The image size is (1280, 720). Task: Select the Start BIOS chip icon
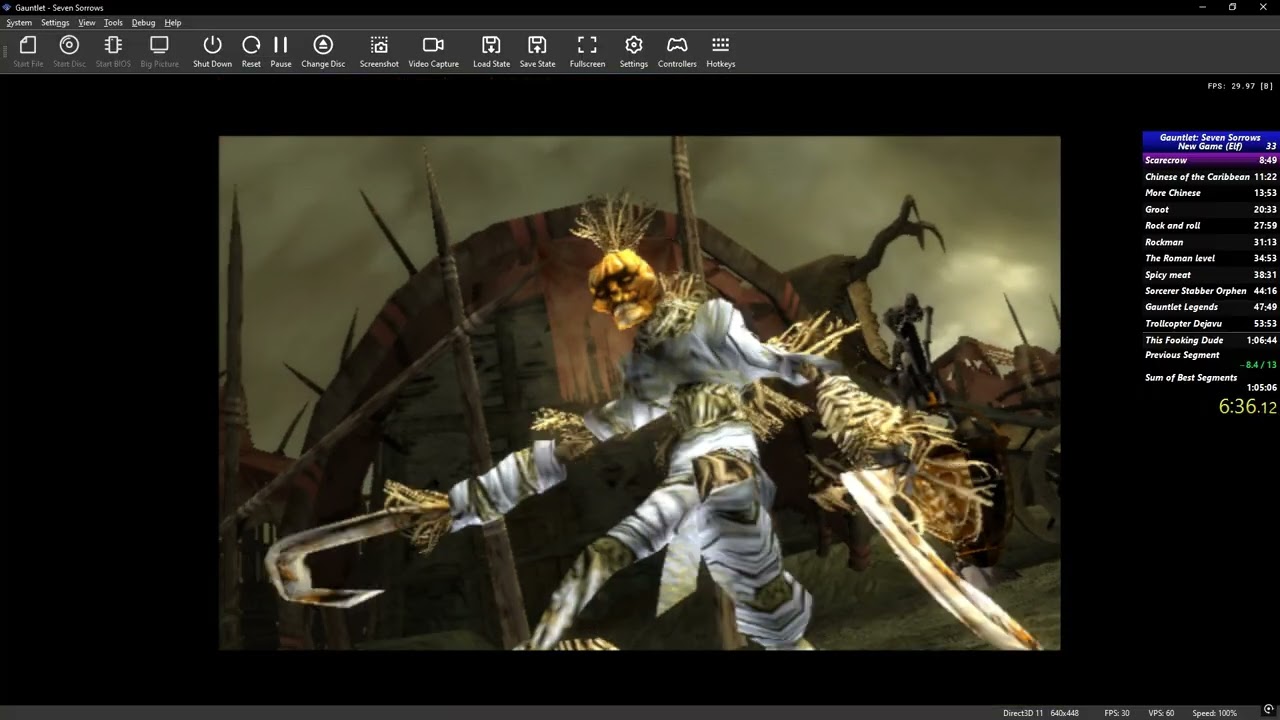click(x=113, y=51)
